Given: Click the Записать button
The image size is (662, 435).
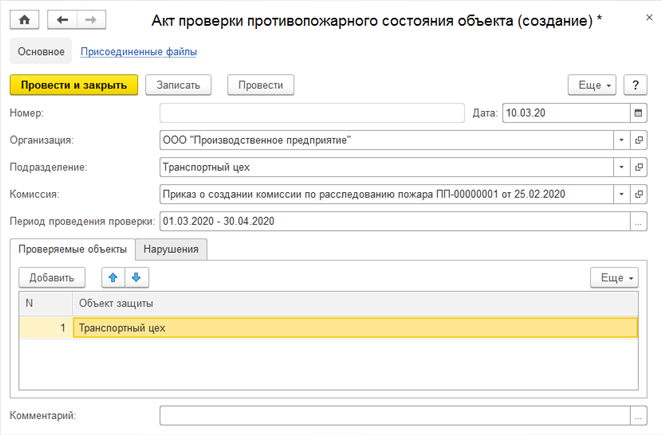Looking at the screenshot, I should [x=178, y=85].
